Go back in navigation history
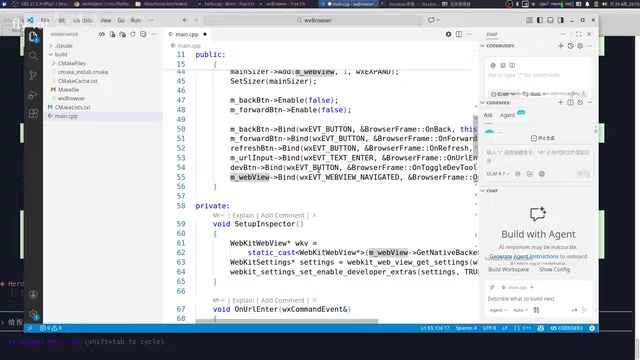640x360 pixels. tap(185, 20)
